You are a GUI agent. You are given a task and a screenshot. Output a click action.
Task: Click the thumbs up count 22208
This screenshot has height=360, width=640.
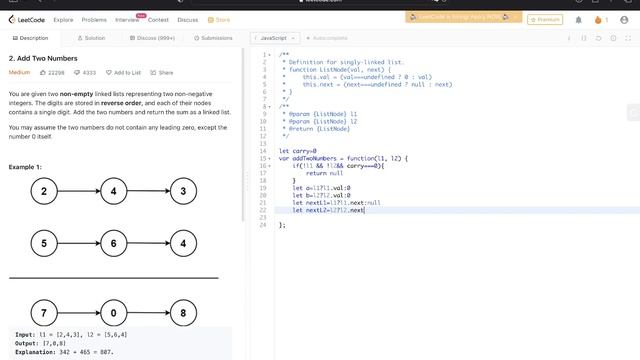pos(52,73)
